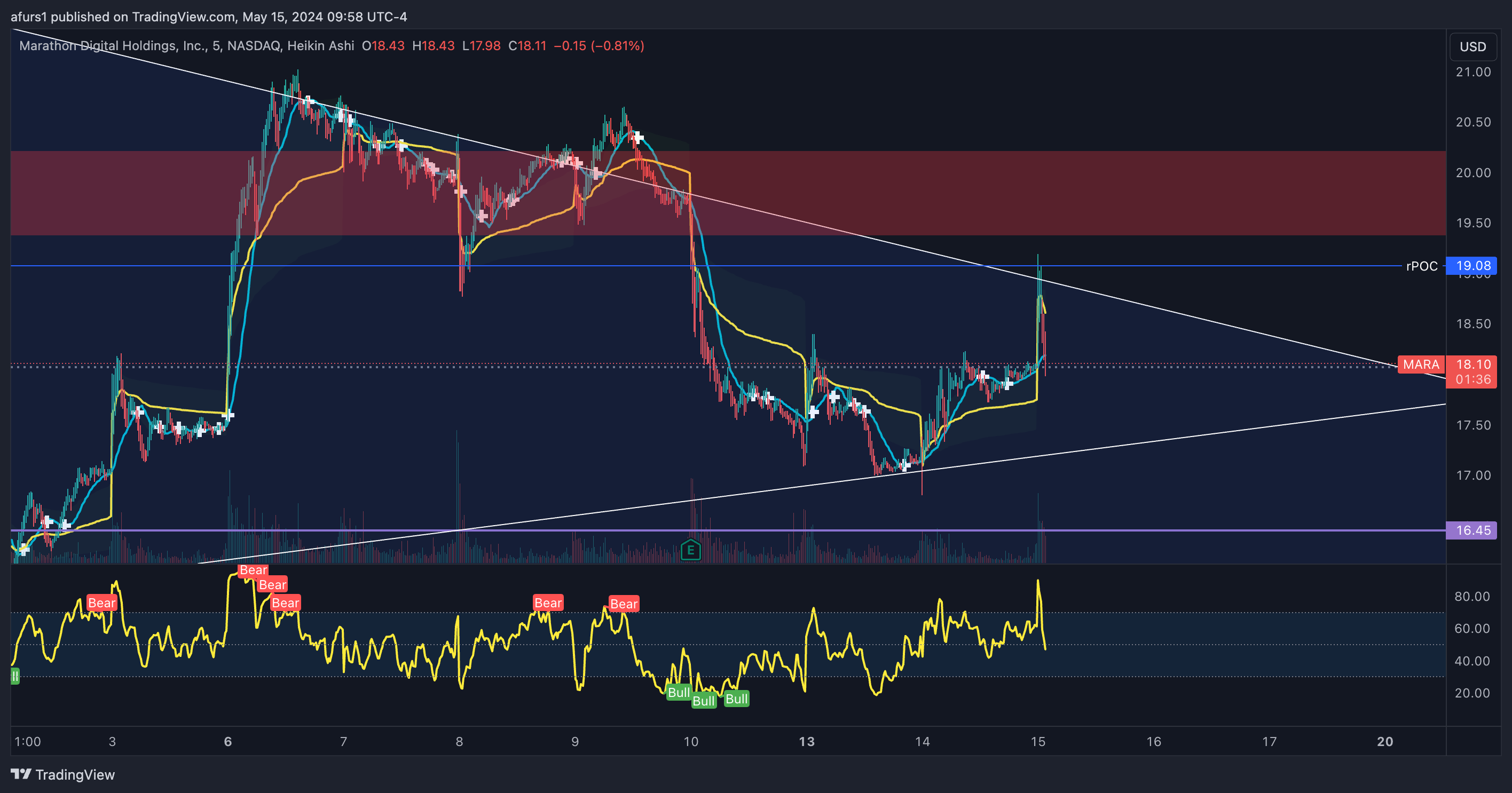Click the change value −0.15 (−0.81%)
Screen dimensions: 1512x793
pos(598,46)
